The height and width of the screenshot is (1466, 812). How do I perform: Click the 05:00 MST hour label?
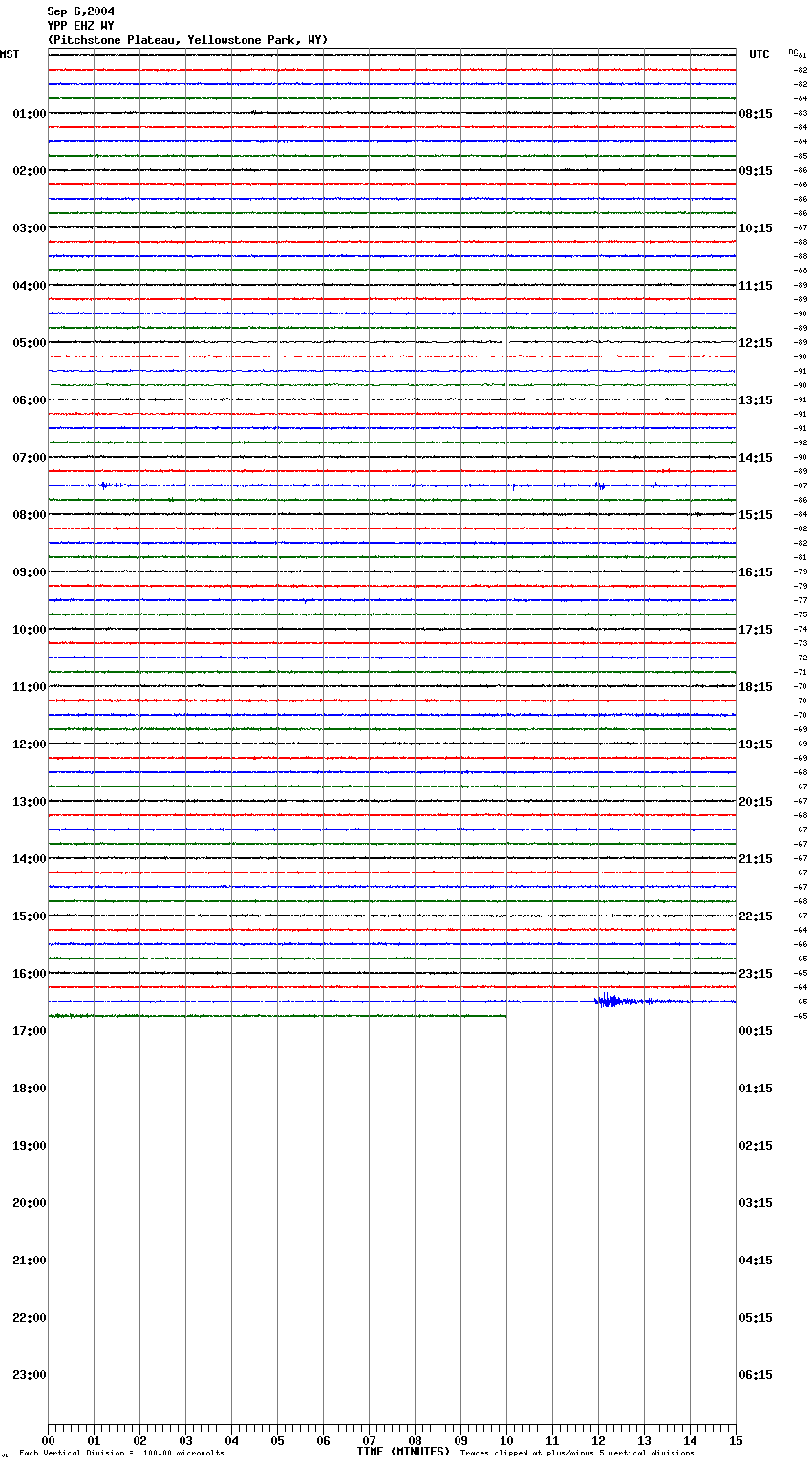(30, 343)
